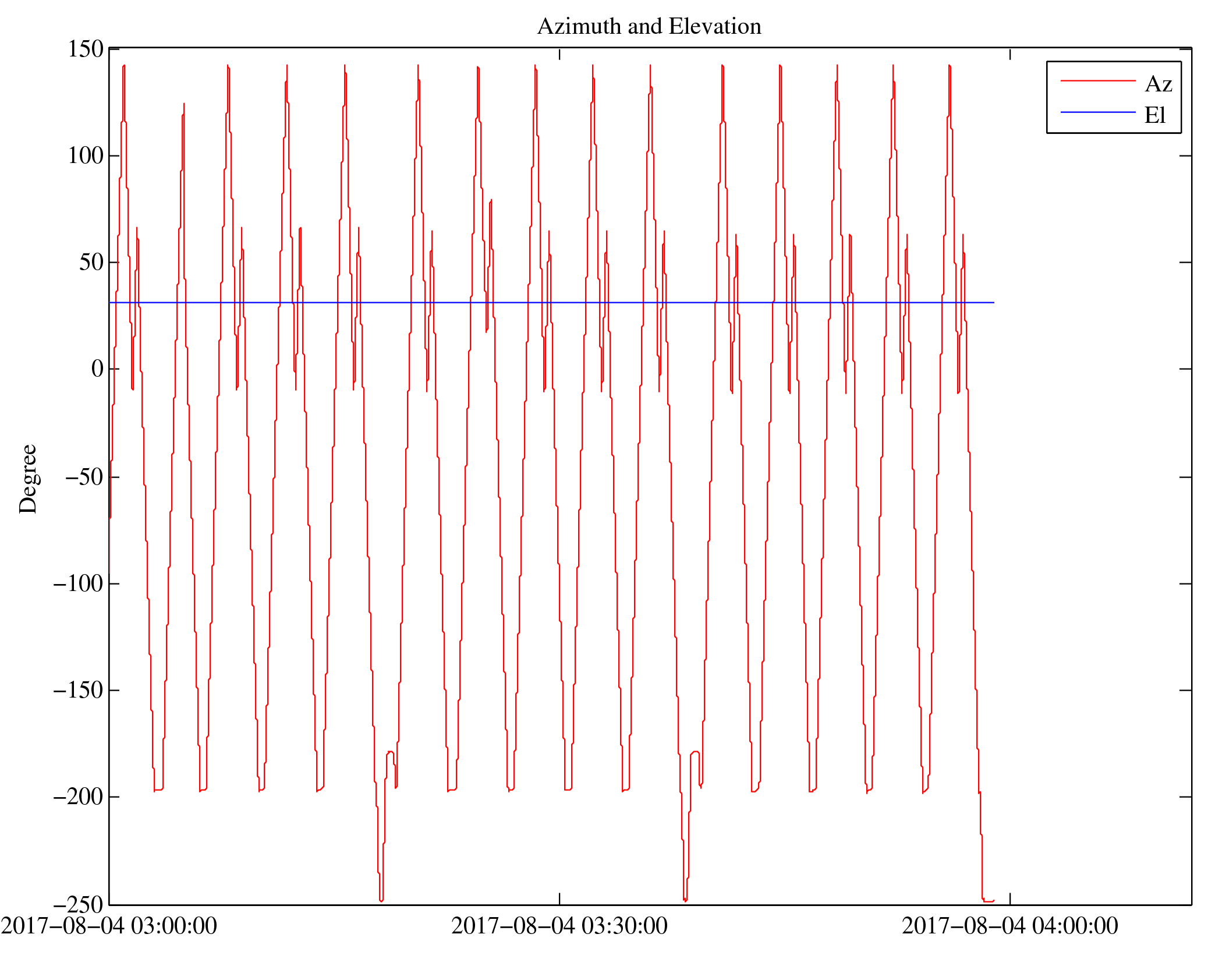Screen dimensions: 1208x980
Task: Click the blue El line sample in legend
Action: point(1098,112)
